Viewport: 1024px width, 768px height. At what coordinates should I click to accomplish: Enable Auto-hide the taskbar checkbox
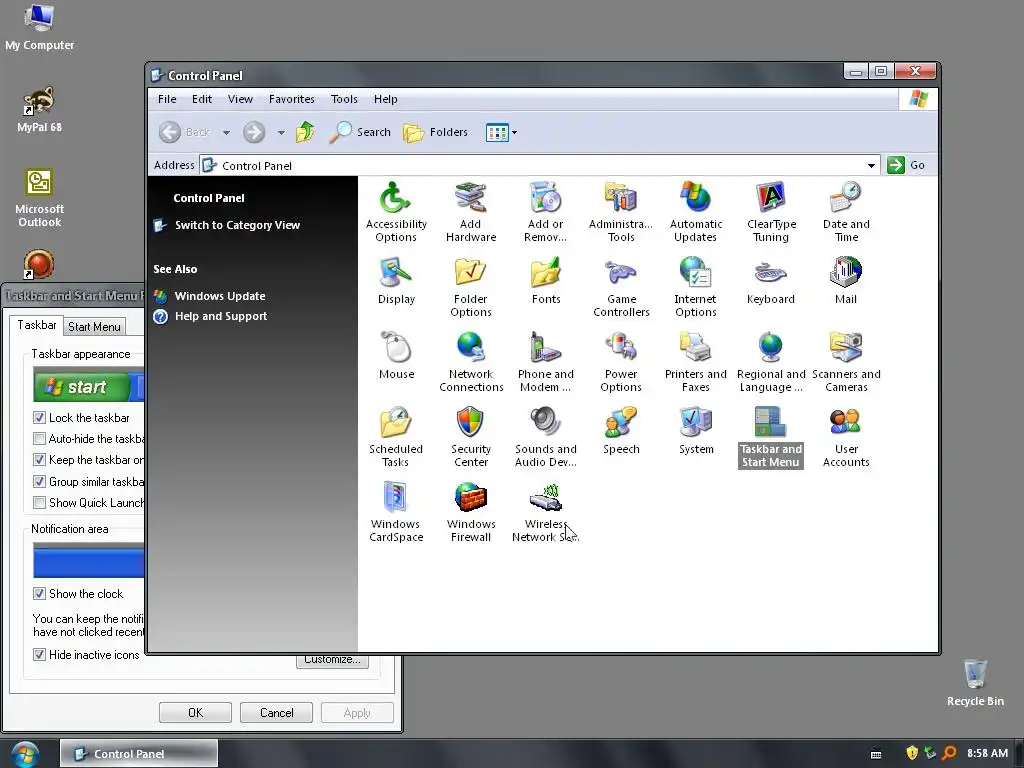(x=39, y=439)
